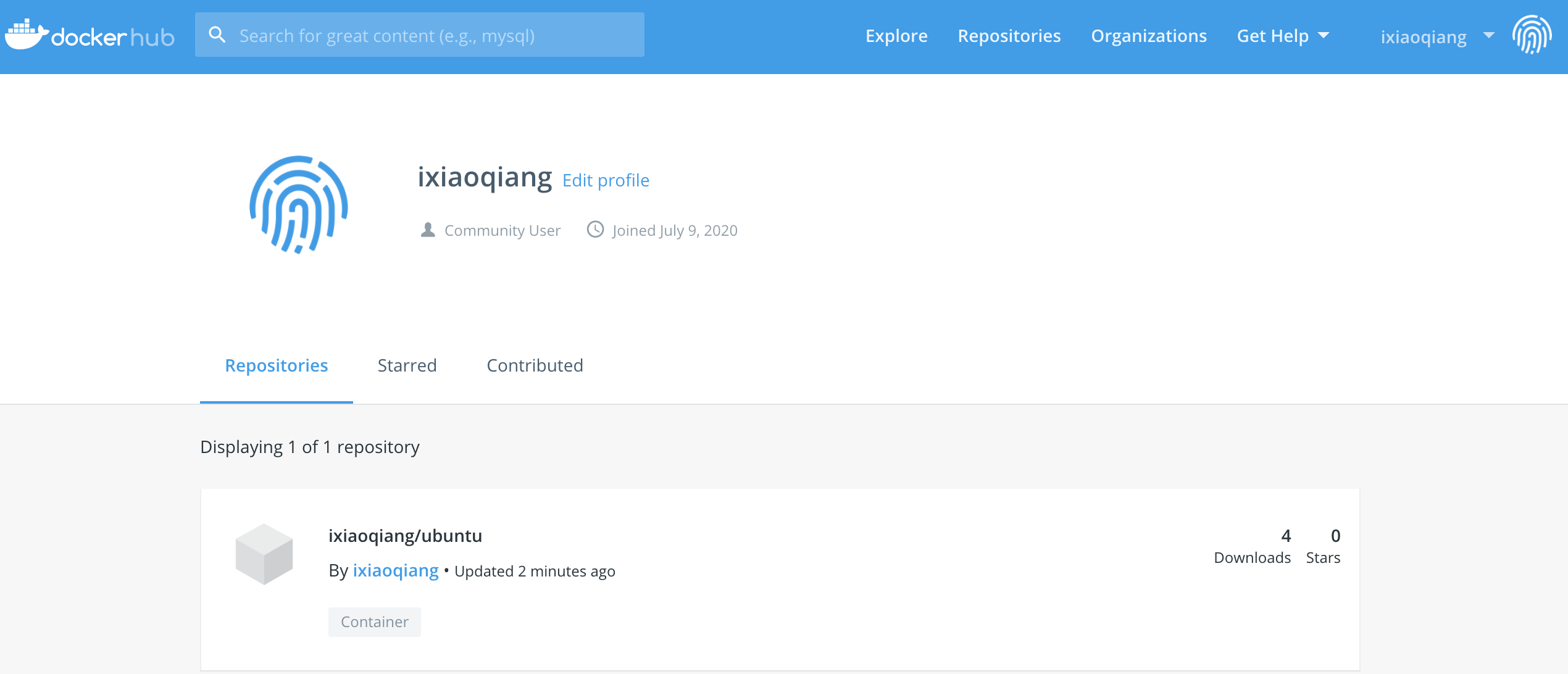Select the Container tag filter

point(374,621)
